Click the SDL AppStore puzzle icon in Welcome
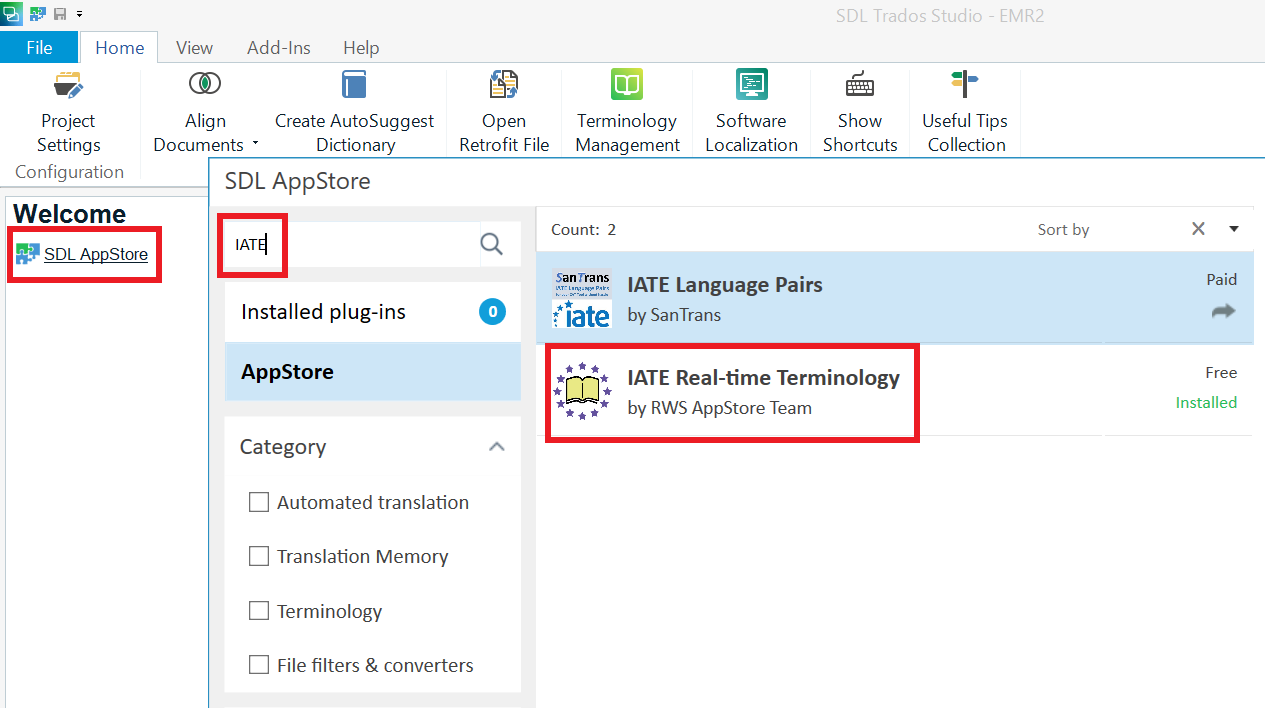This screenshot has width=1265, height=708. (x=27, y=254)
